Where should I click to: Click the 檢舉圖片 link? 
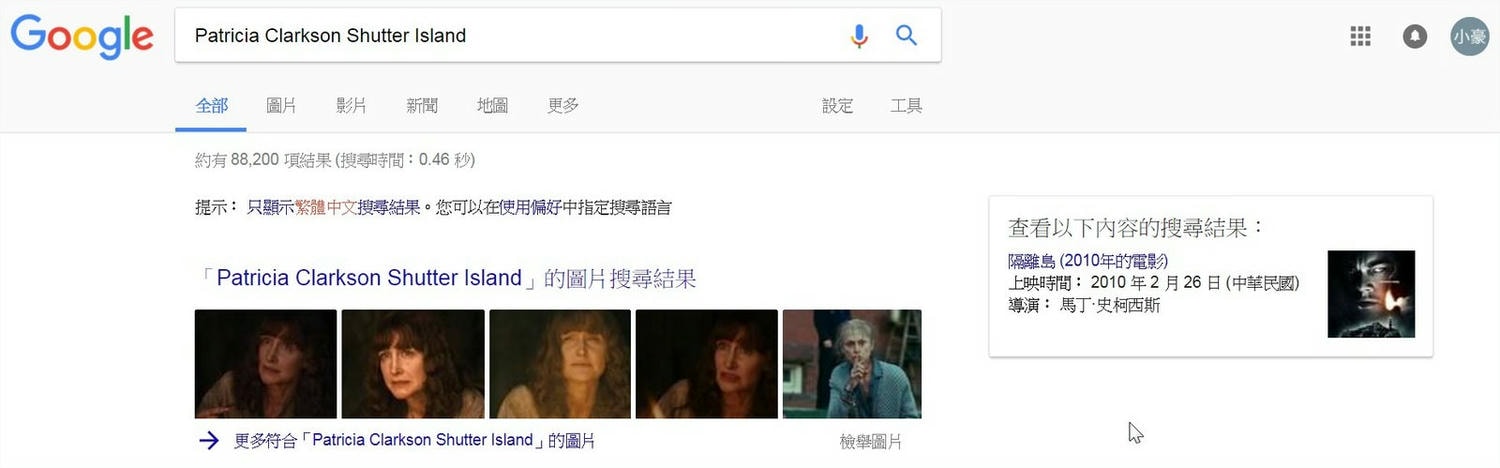tap(871, 441)
